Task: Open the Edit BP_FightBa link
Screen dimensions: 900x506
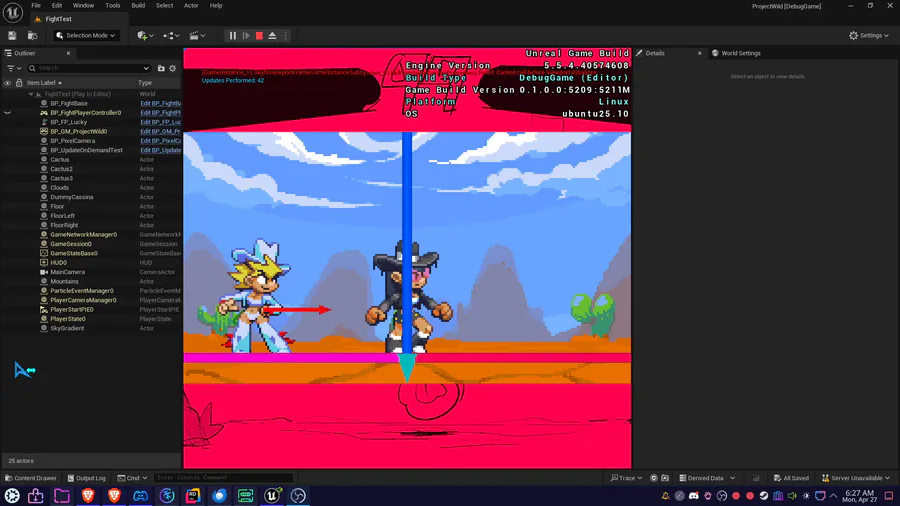Action: click(x=160, y=104)
